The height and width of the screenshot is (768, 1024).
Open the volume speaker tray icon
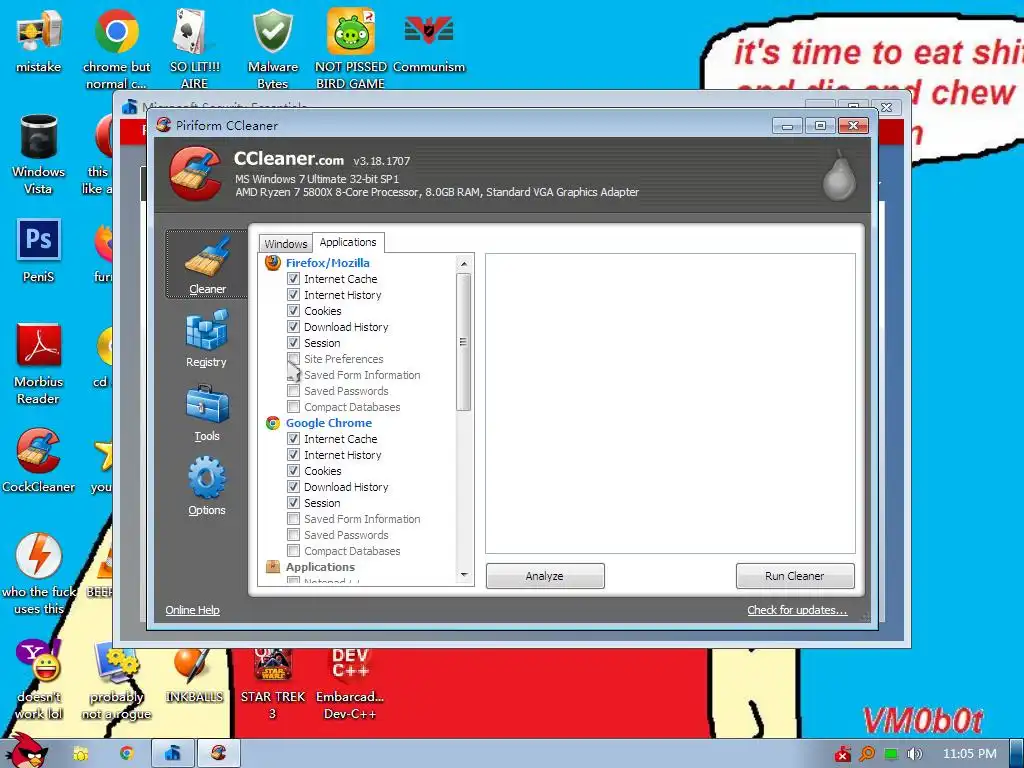click(x=915, y=754)
